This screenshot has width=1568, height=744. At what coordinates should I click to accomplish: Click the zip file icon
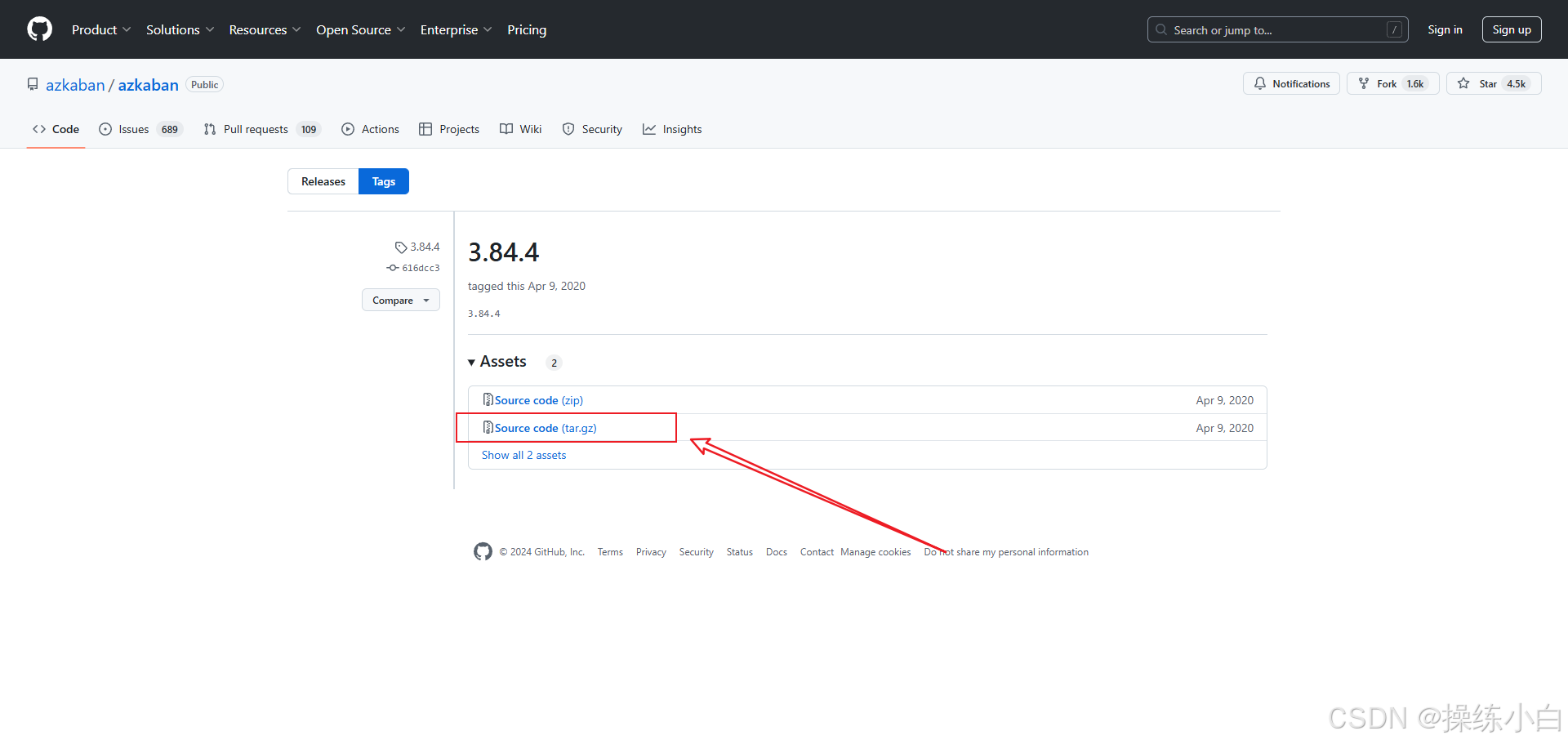(x=488, y=399)
